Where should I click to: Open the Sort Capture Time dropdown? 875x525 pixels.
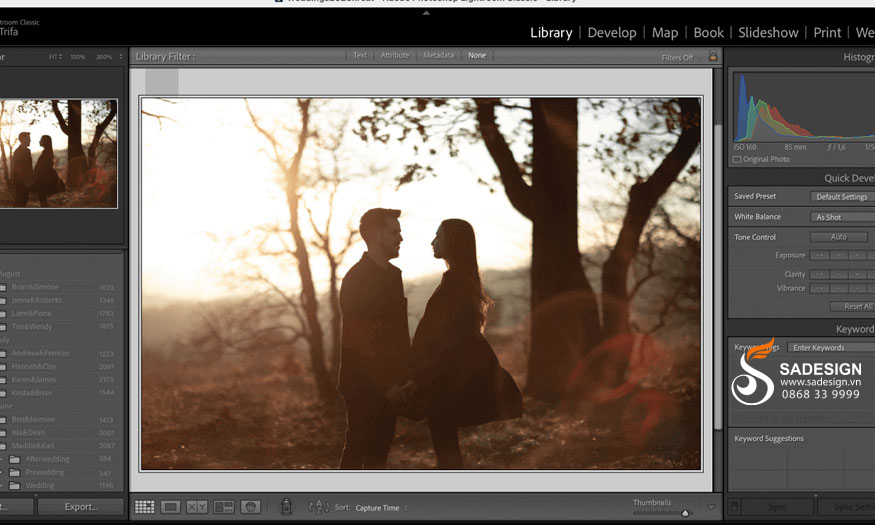pos(379,508)
